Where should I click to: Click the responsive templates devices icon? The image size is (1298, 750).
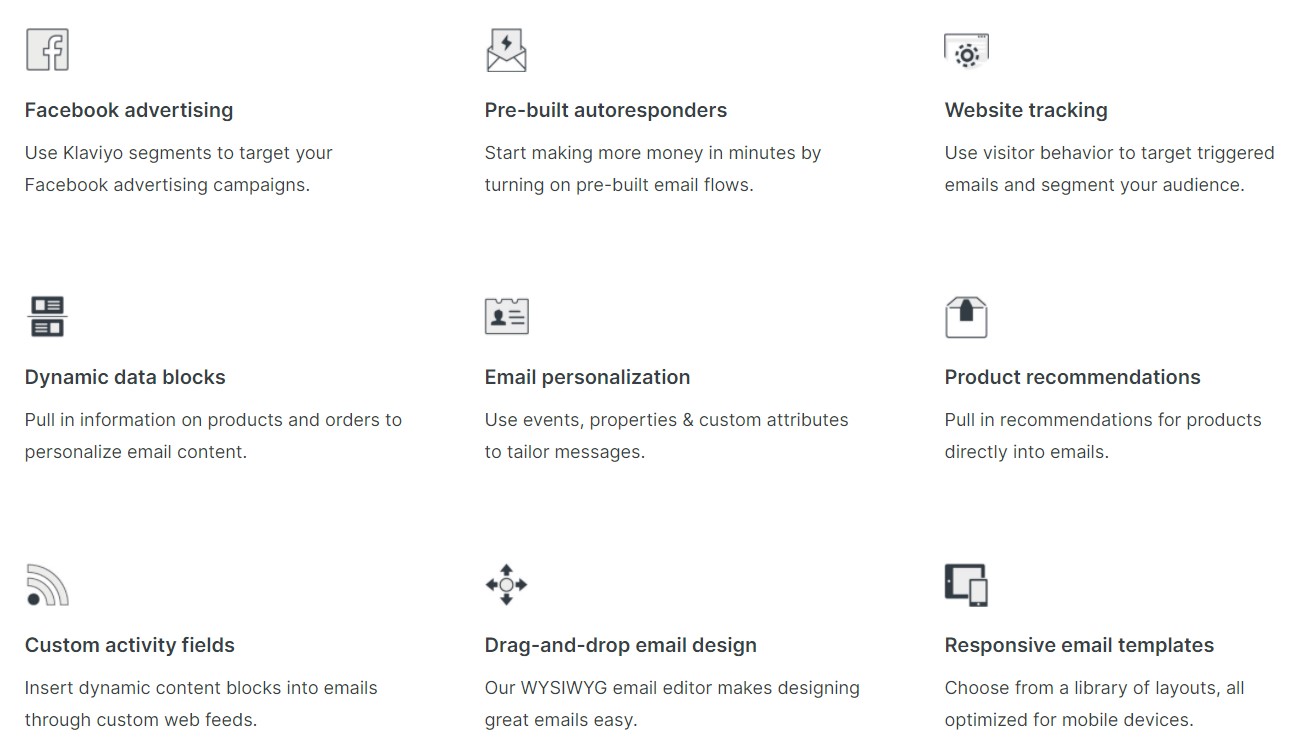[x=966, y=584]
